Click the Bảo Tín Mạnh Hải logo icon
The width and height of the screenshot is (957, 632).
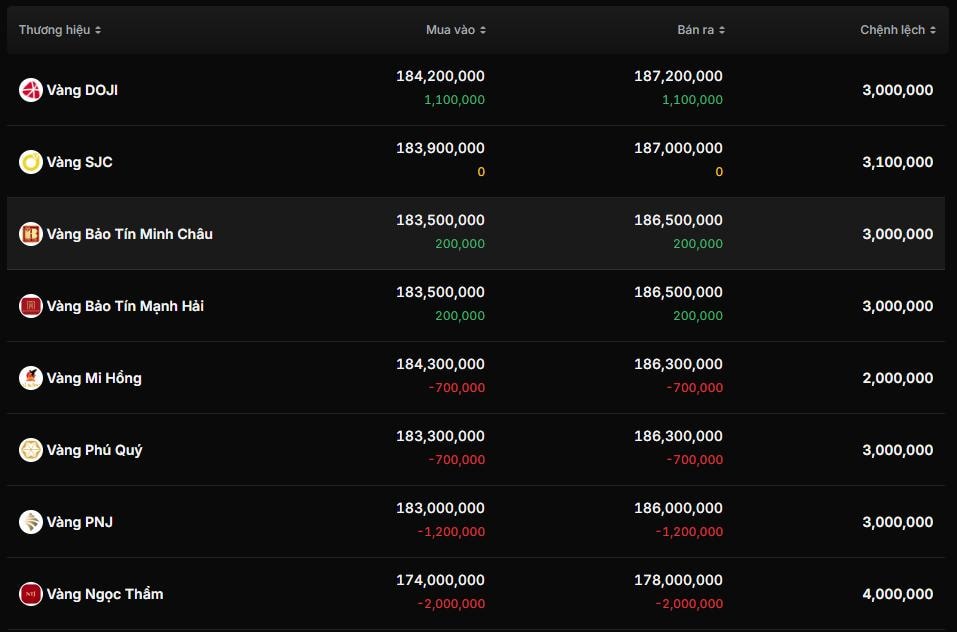pyautogui.click(x=30, y=306)
